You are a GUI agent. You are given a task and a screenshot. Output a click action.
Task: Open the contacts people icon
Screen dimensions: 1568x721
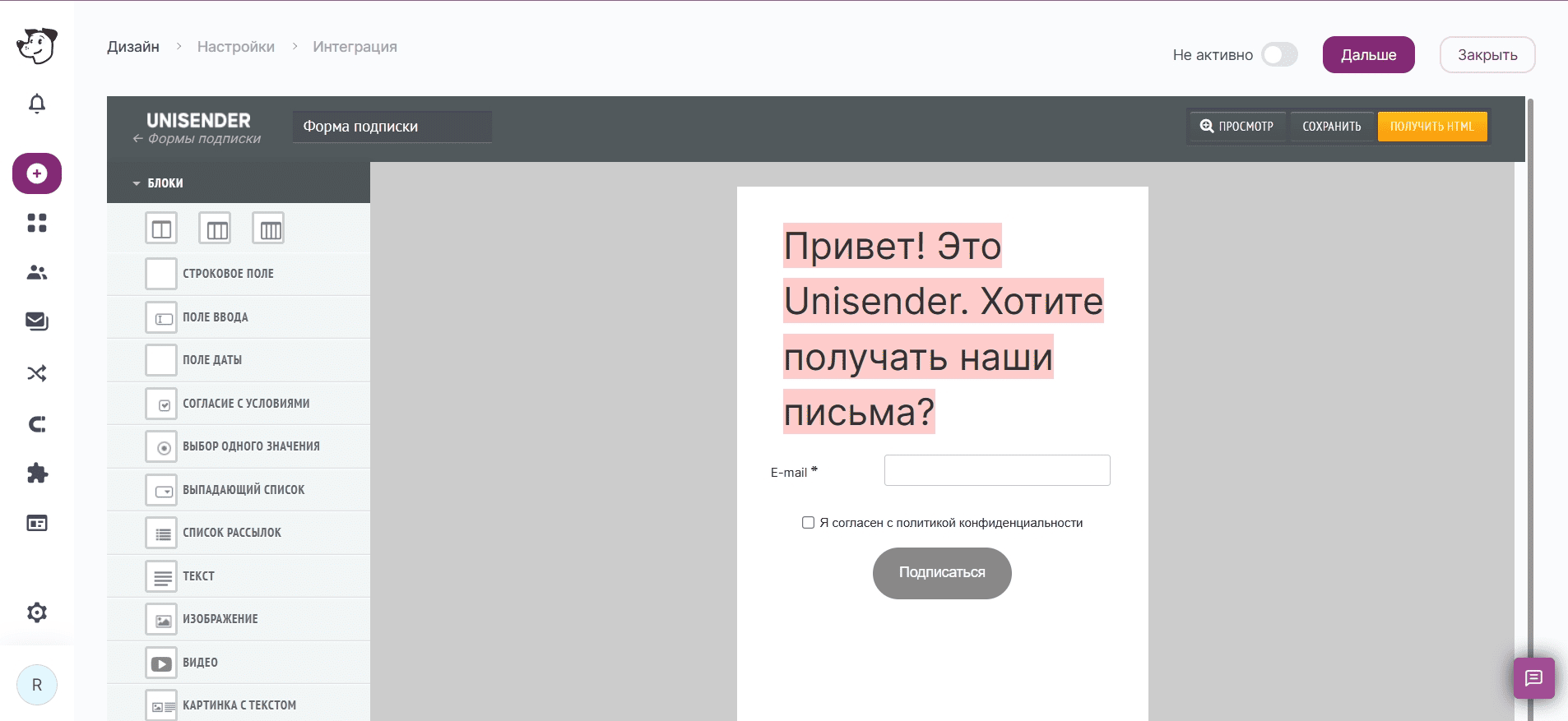point(37,272)
